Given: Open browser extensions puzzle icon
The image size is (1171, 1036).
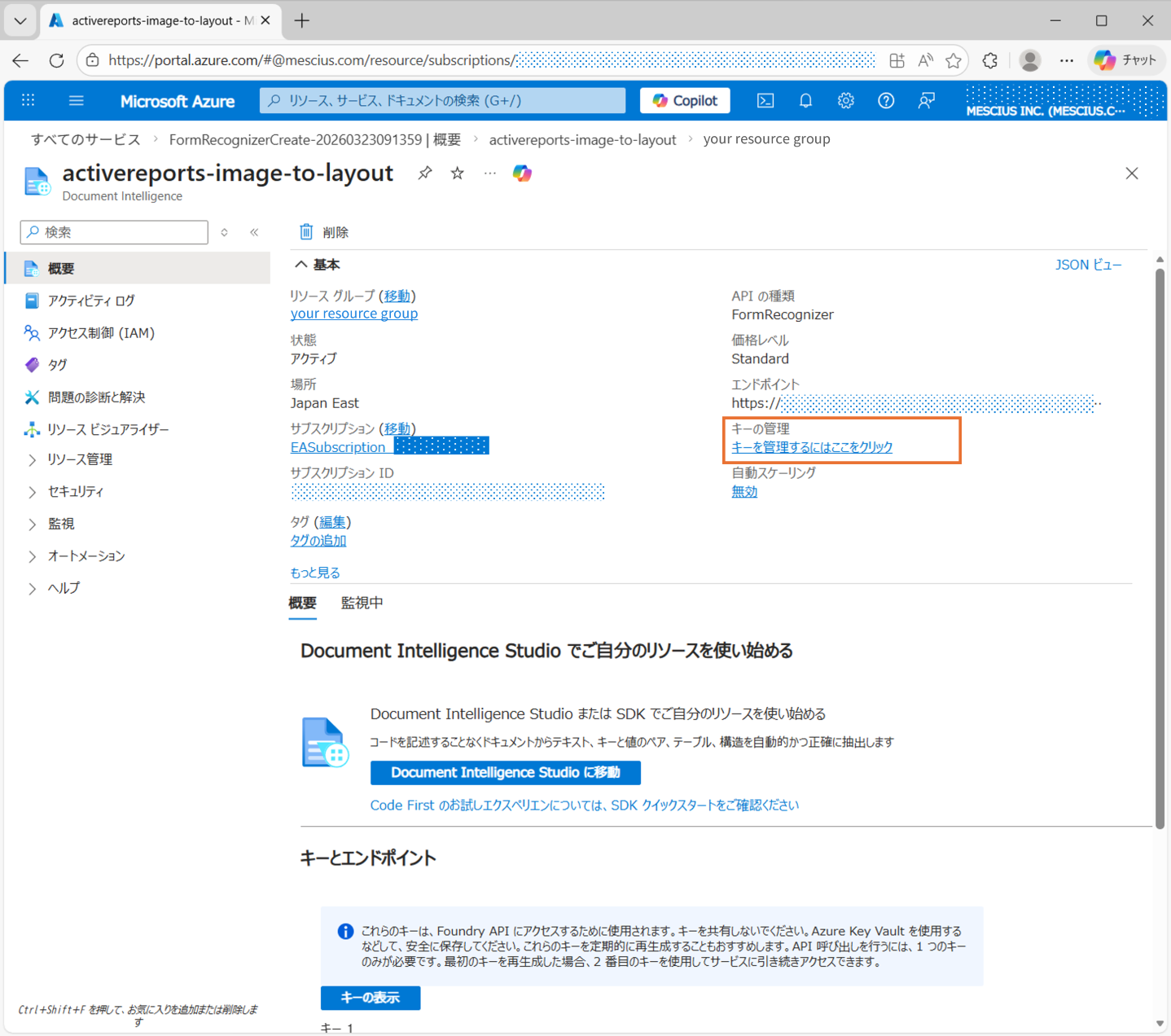Looking at the screenshot, I should [x=990, y=60].
